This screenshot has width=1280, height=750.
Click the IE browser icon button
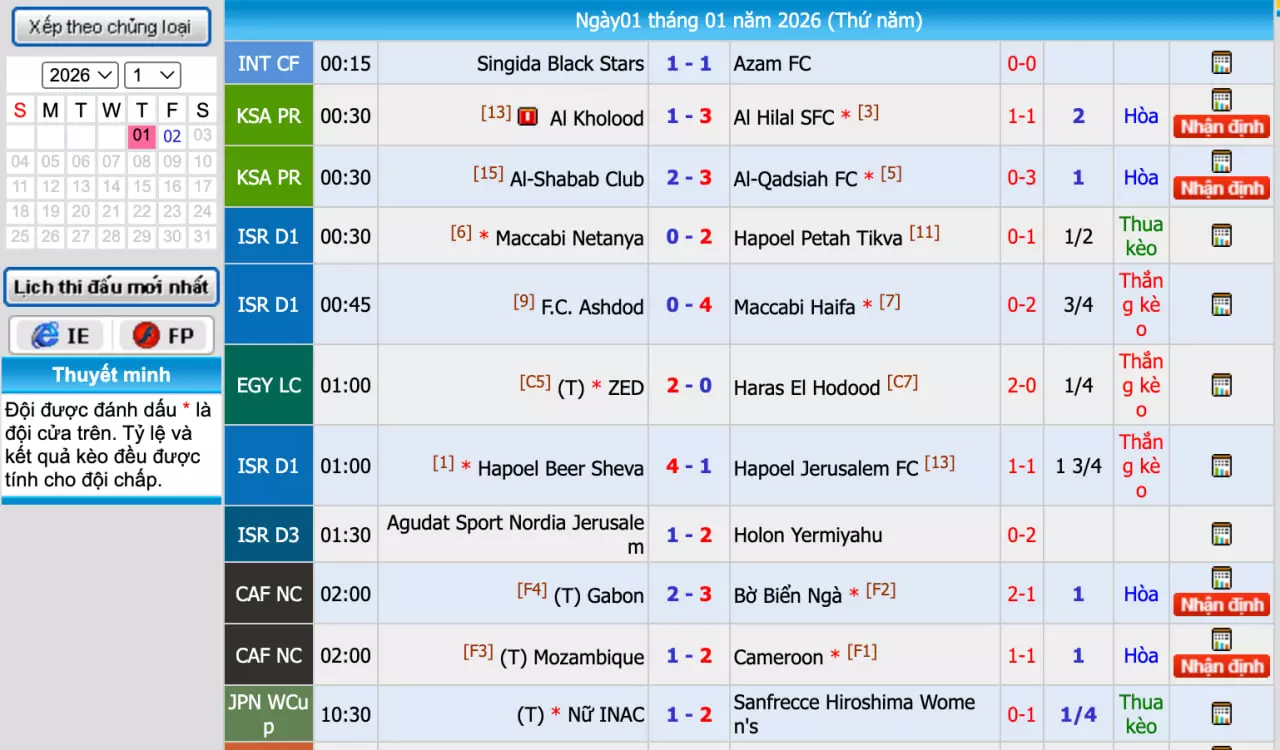coord(60,336)
